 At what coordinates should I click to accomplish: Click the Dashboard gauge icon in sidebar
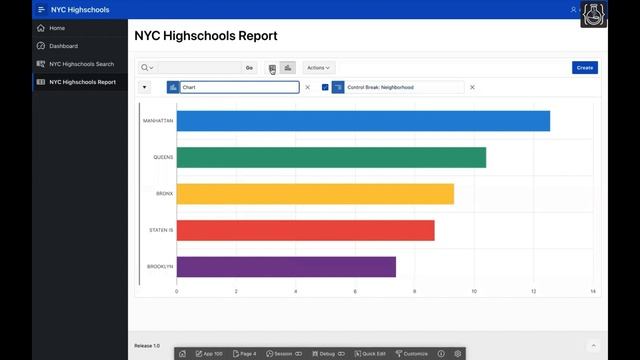[x=41, y=46]
